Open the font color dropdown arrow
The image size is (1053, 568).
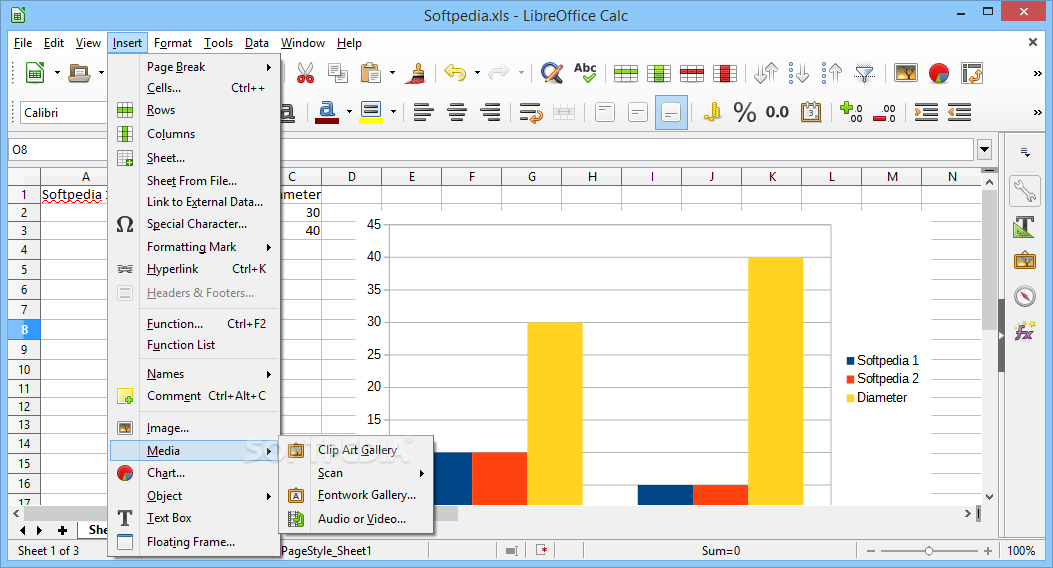tap(349, 112)
